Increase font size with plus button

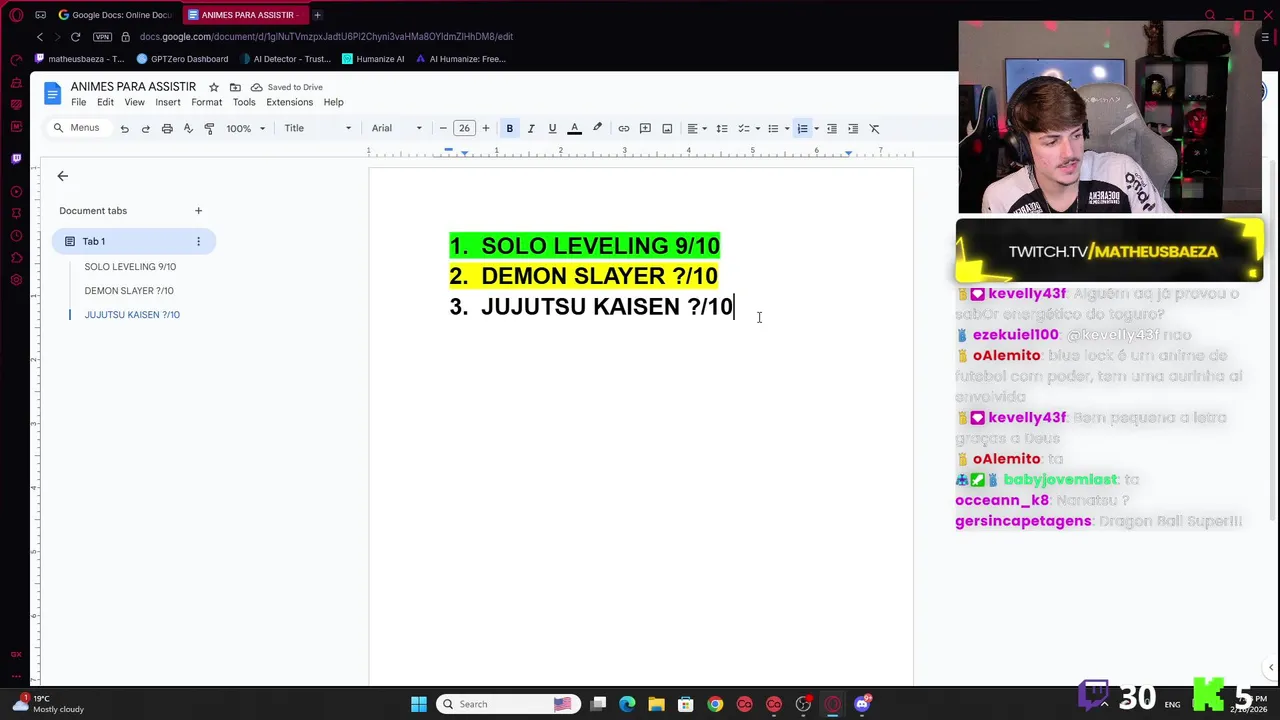(486, 128)
